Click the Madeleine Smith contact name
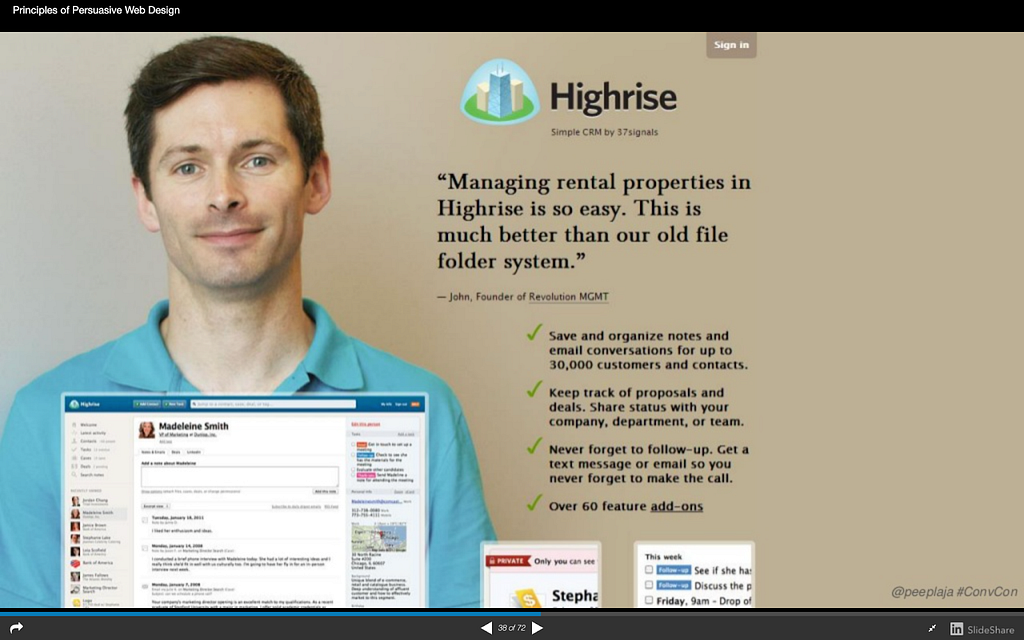Viewport: 1024px width, 640px height. coord(194,426)
